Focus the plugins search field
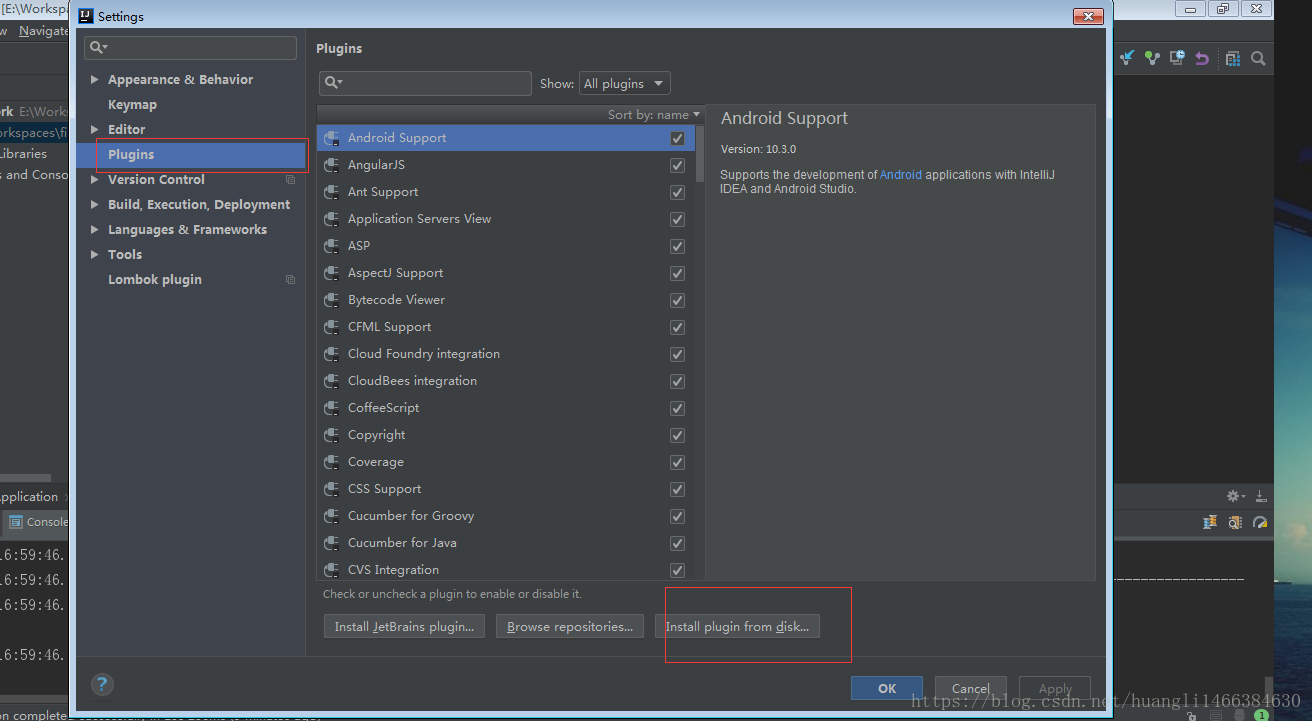This screenshot has width=1312, height=721. click(x=425, y=83)
